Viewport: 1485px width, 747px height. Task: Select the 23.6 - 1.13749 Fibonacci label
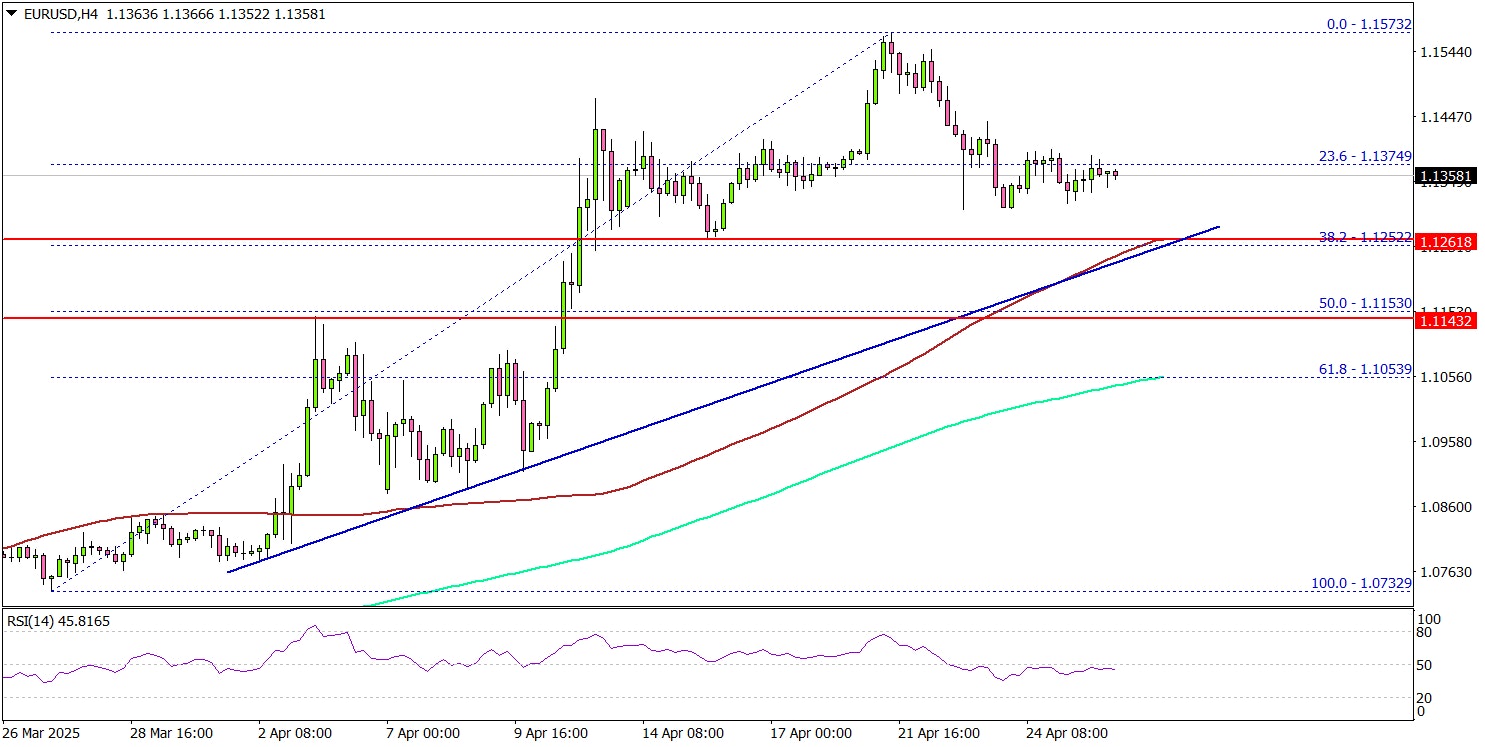pos(1358,156)
